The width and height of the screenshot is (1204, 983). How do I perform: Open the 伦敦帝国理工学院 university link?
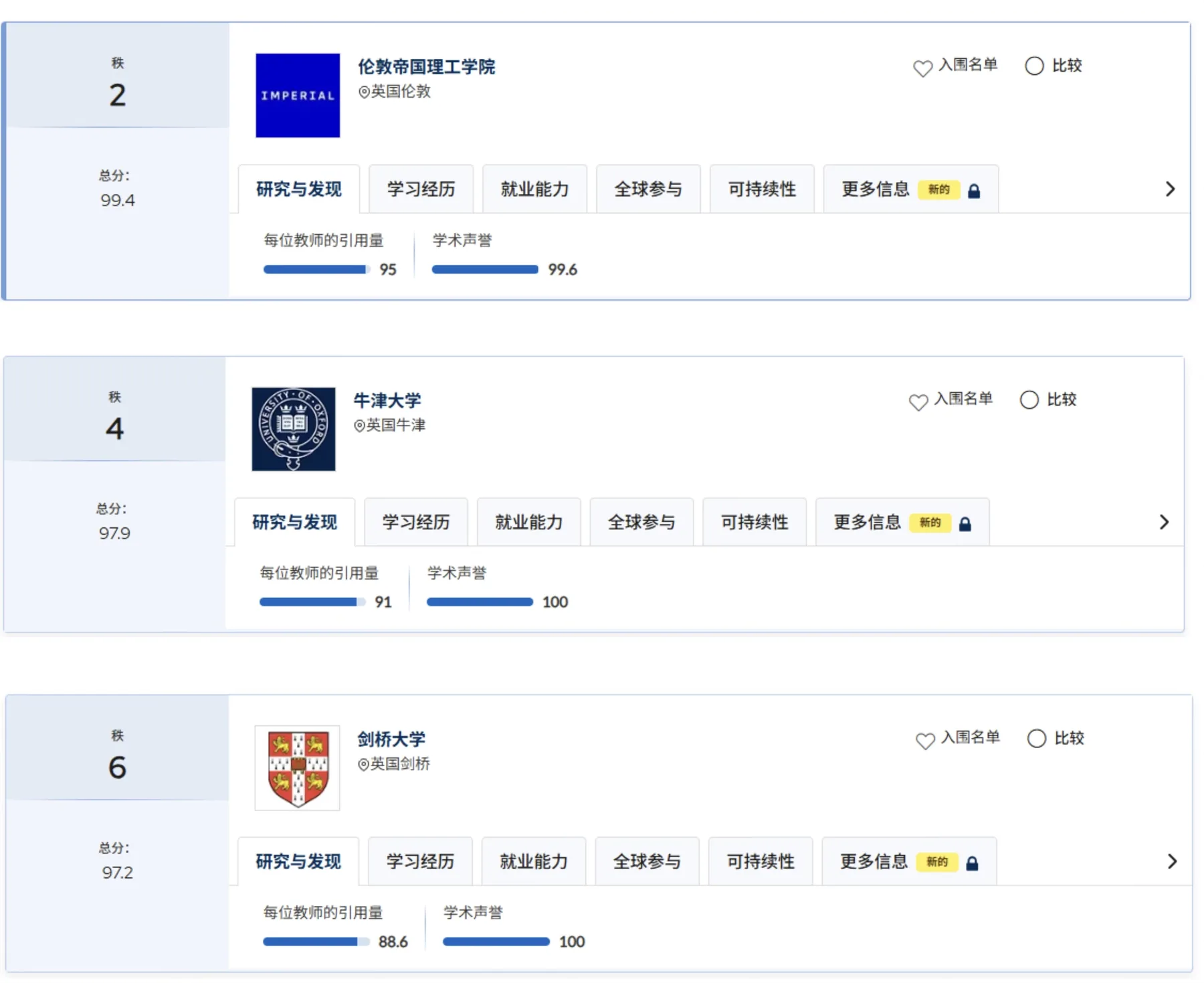tap(426, 67)
